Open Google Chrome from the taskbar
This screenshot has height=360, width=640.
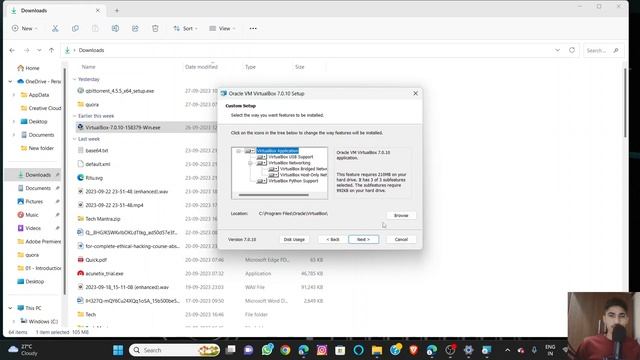(285, 350)
